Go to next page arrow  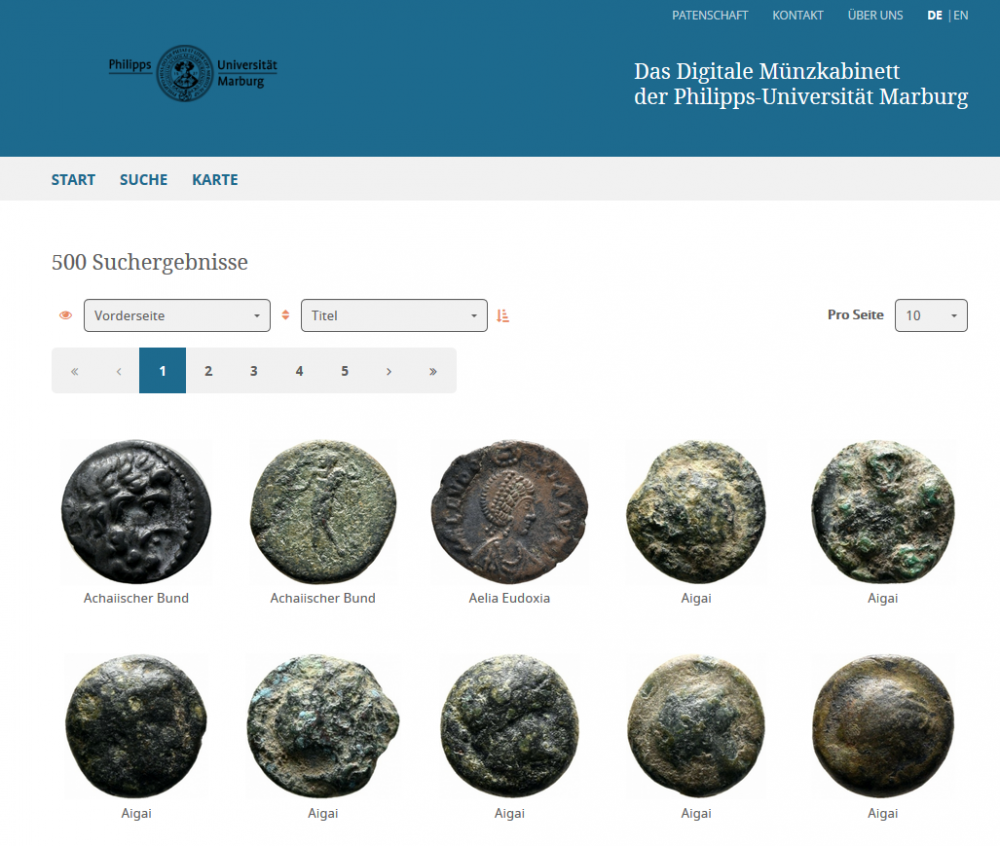tap(389, 371)
